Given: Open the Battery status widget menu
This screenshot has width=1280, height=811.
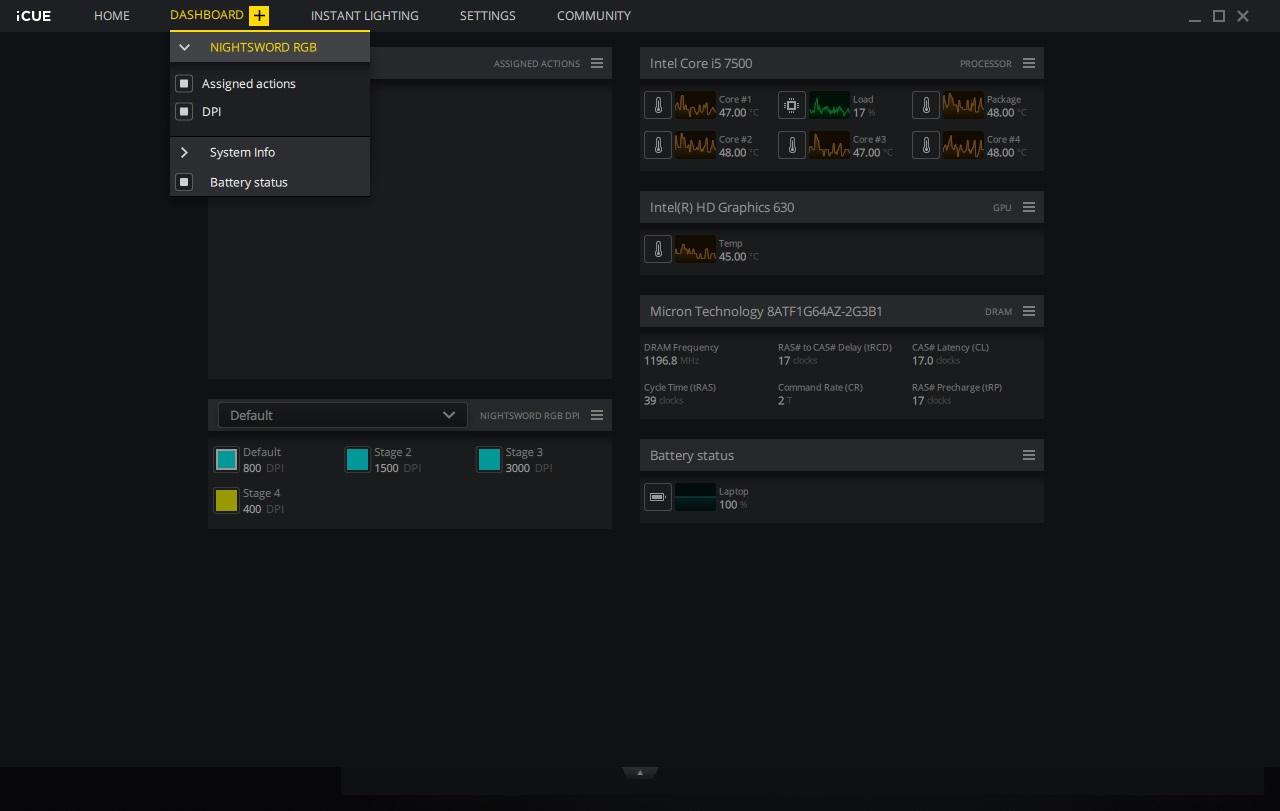Looking at the screenshot, I should [x=1028, y=455].
